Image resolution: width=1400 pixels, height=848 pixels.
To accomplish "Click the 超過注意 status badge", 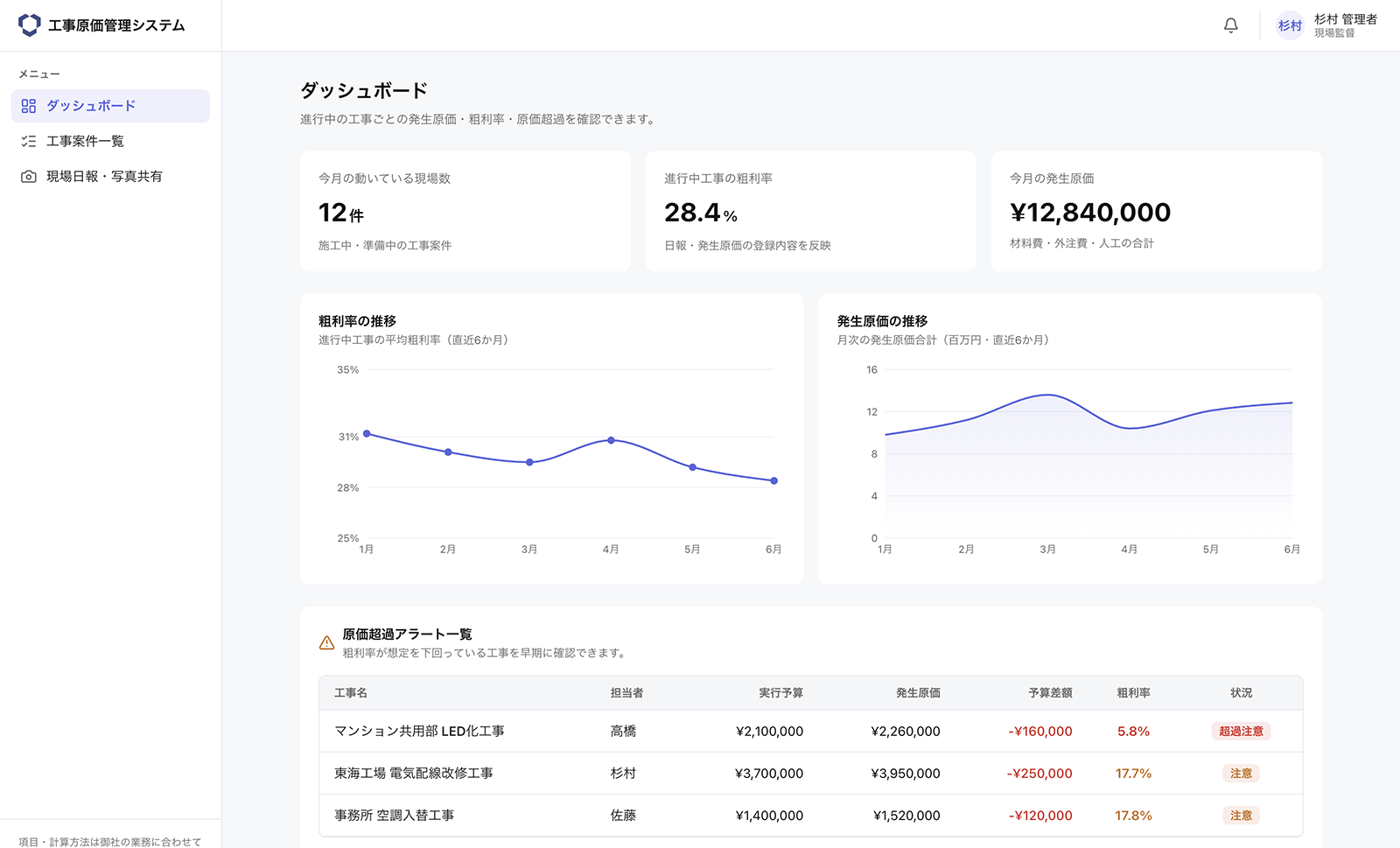I will tap(1241, 731).
